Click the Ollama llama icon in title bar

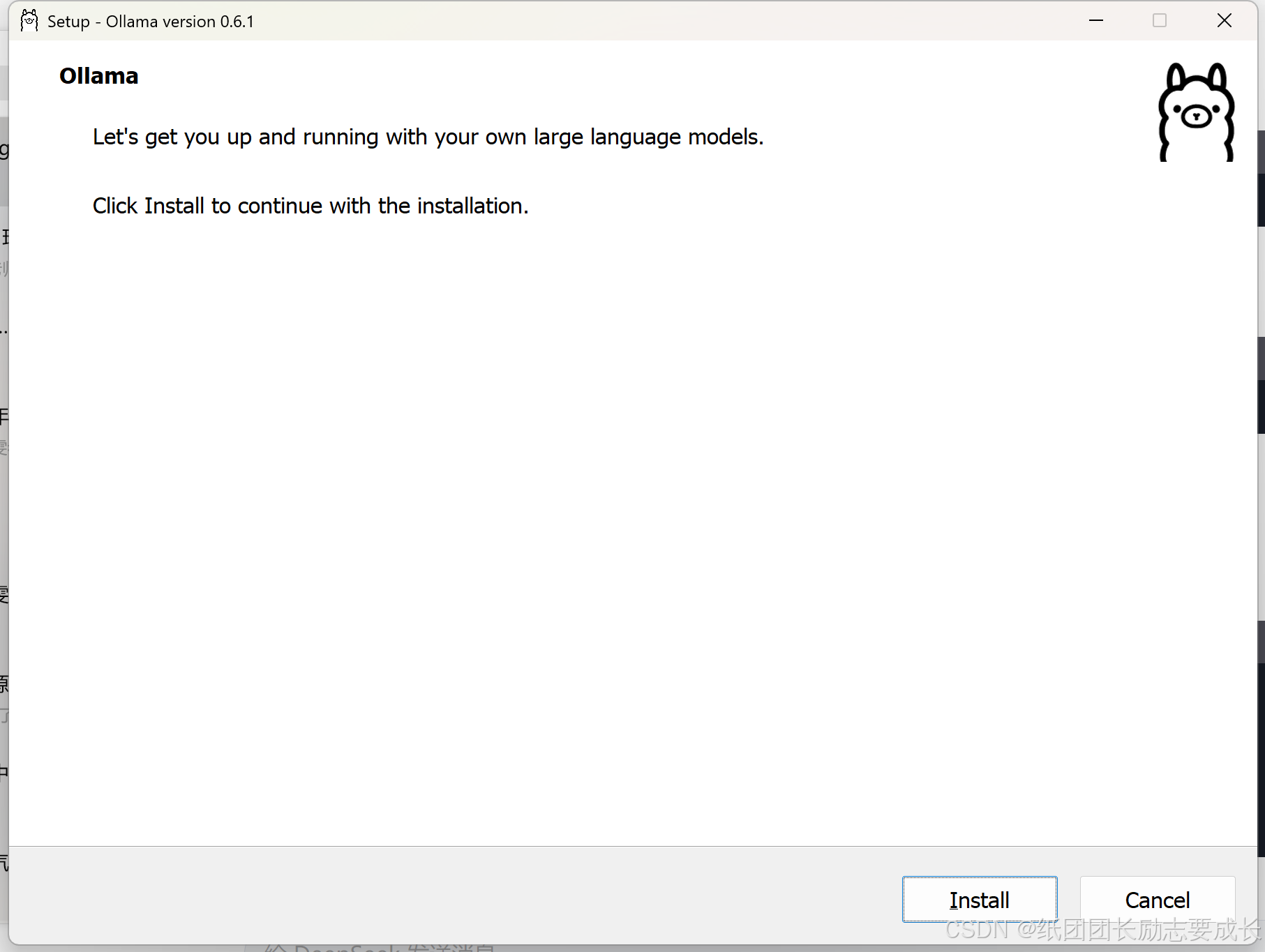[29, 21]
